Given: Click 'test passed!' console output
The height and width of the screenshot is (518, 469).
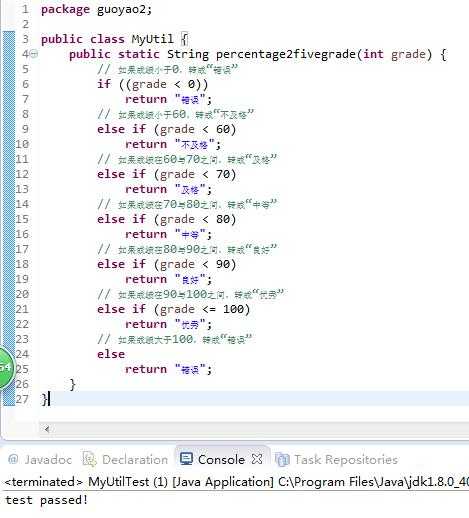Looking at the screenshot, I should (x=46, y=500).
